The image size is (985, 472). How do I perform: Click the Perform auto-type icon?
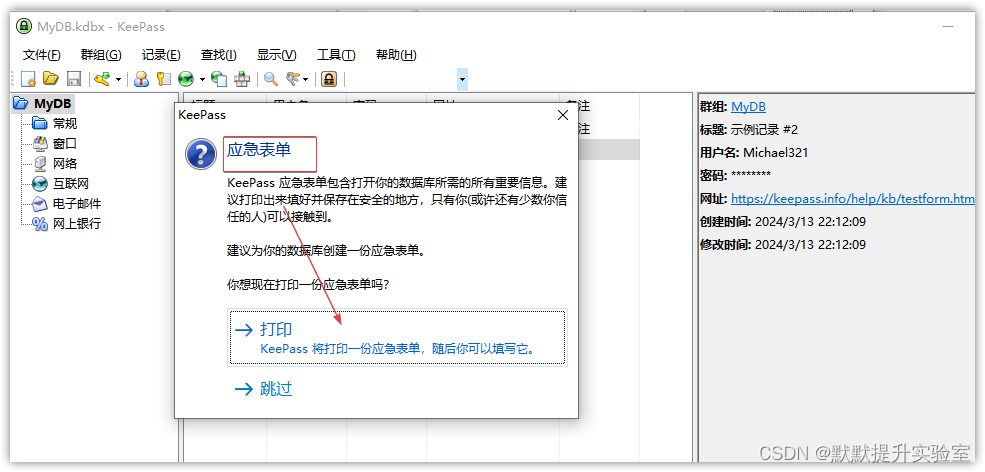click(x=242, y=79)
